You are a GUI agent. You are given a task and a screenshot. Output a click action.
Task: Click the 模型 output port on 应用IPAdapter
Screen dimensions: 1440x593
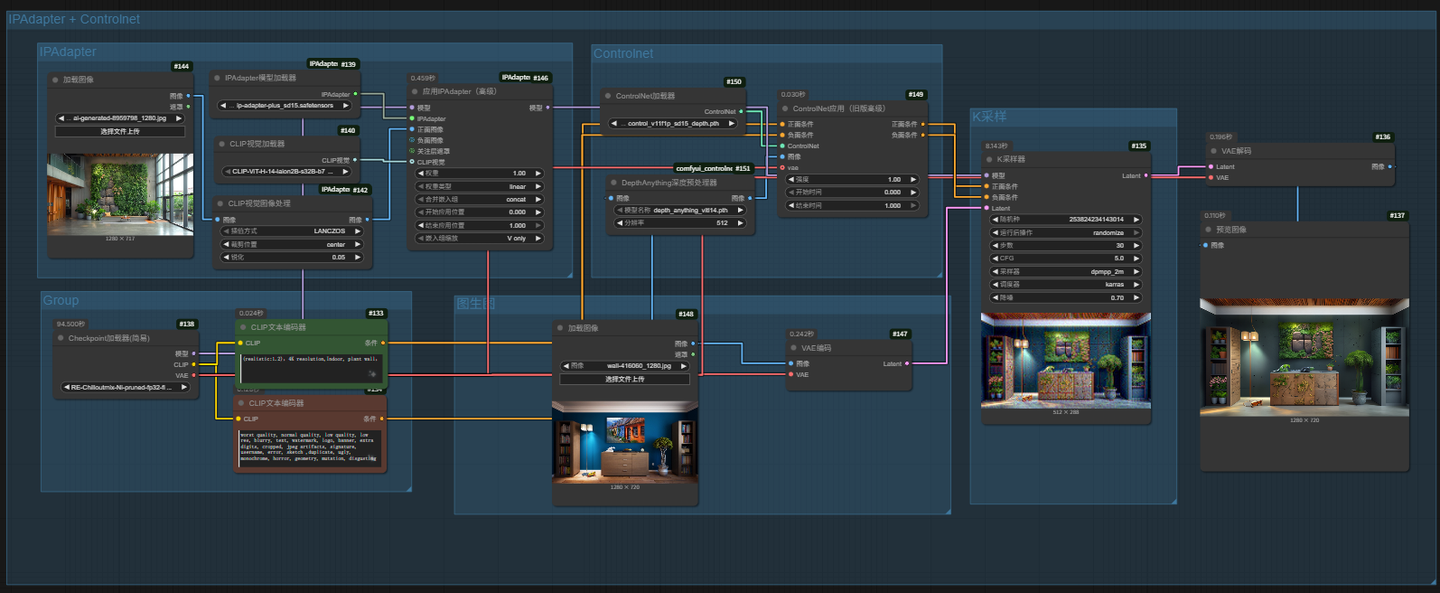pos(549,107)
